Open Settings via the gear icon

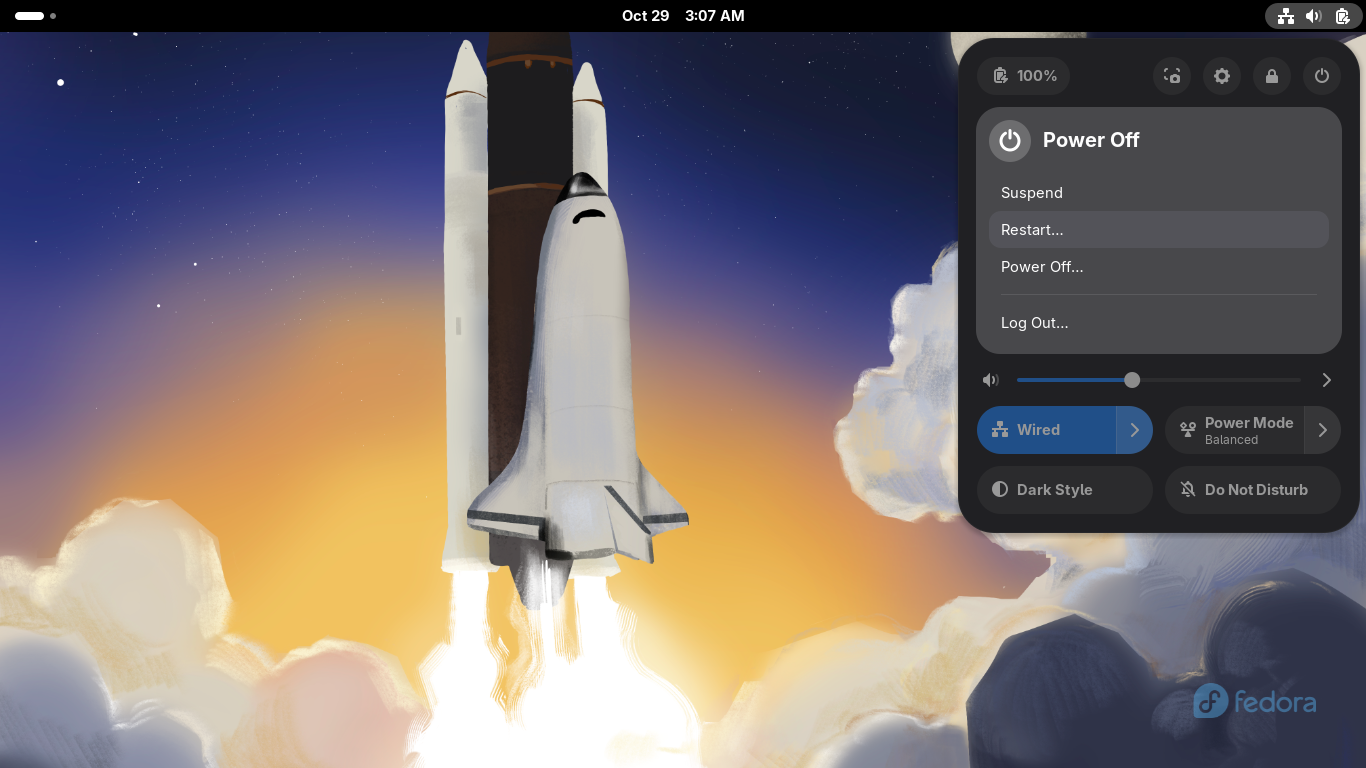[1222, 76]
